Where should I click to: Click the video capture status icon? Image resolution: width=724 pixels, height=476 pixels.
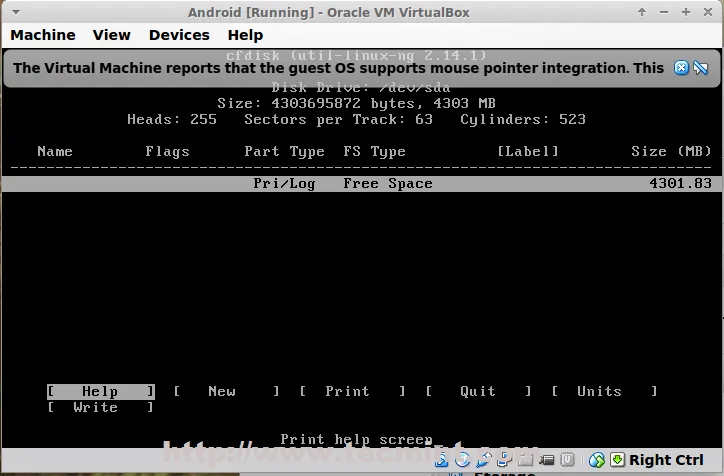tap(546, 460)
